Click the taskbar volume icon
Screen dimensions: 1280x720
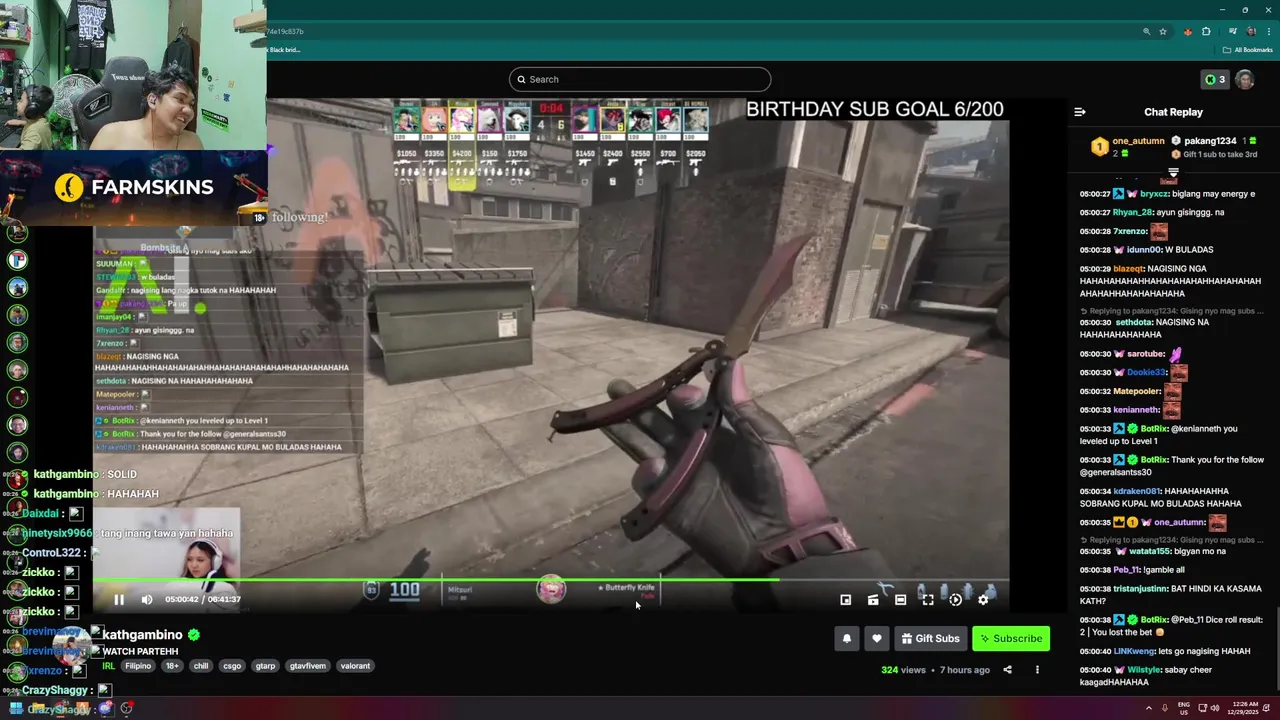click(x=1215, y=708)
